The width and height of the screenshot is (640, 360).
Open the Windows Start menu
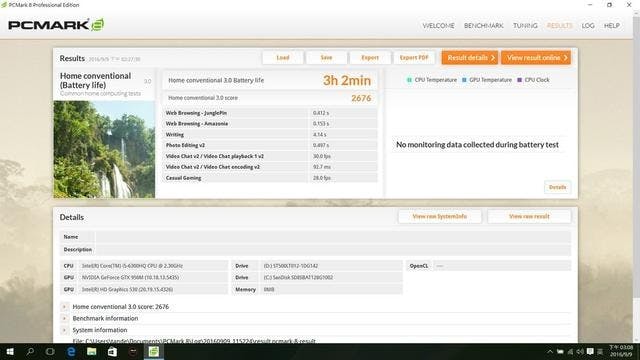coord(10,351)
